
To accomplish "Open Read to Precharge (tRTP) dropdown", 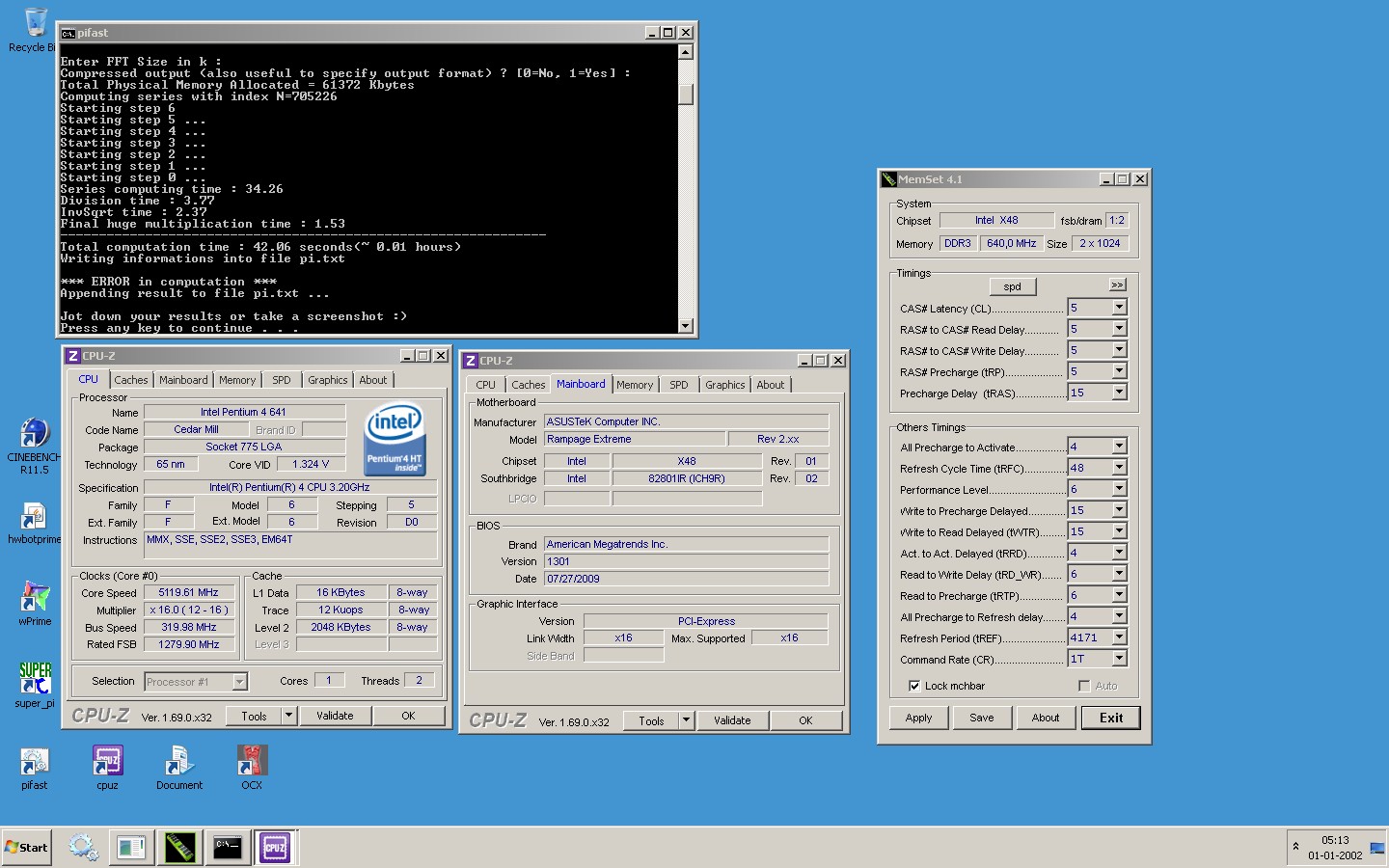I will pos(1119,595).
